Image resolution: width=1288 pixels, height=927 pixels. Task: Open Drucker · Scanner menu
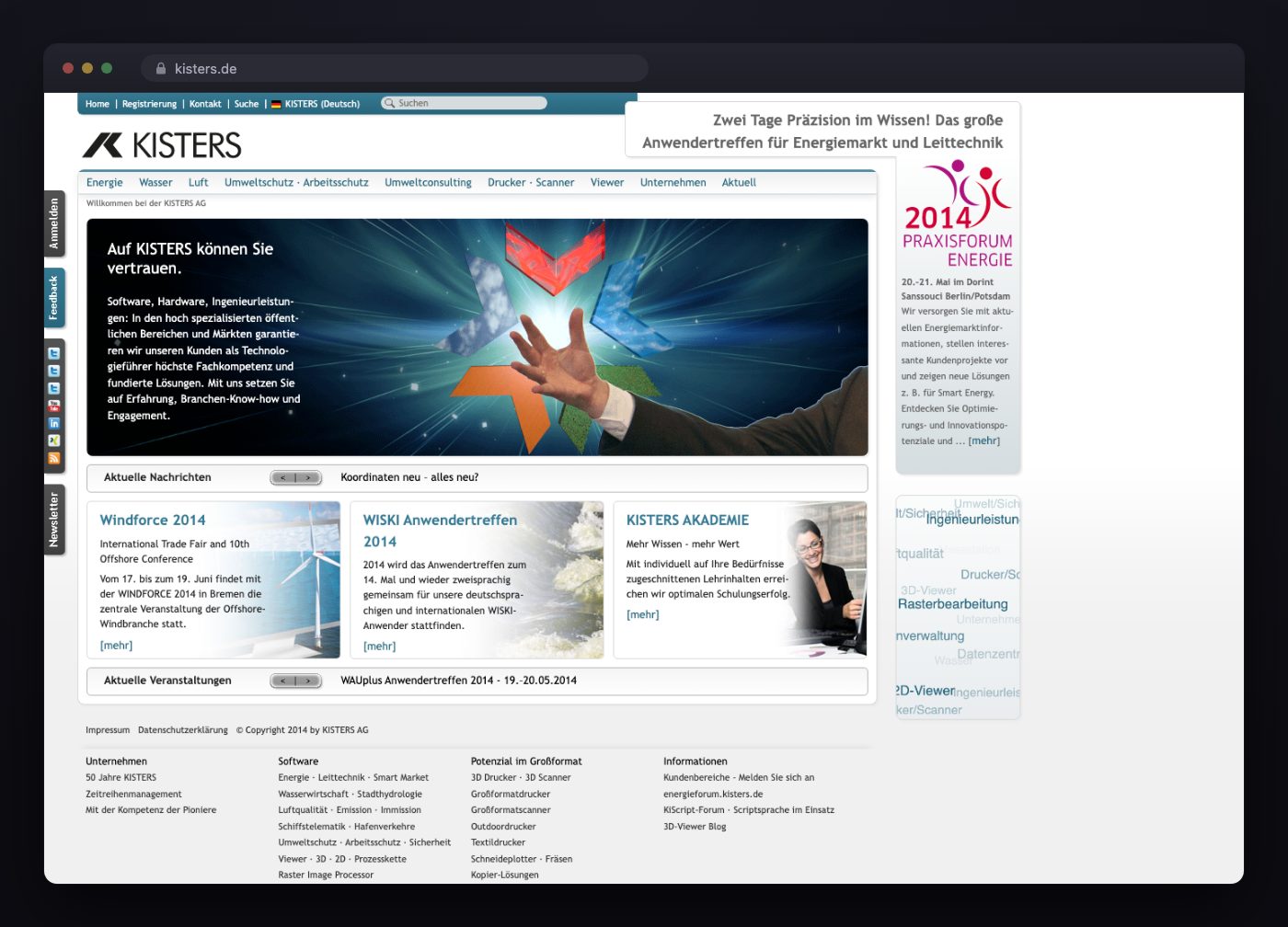(x=531, y=182)
